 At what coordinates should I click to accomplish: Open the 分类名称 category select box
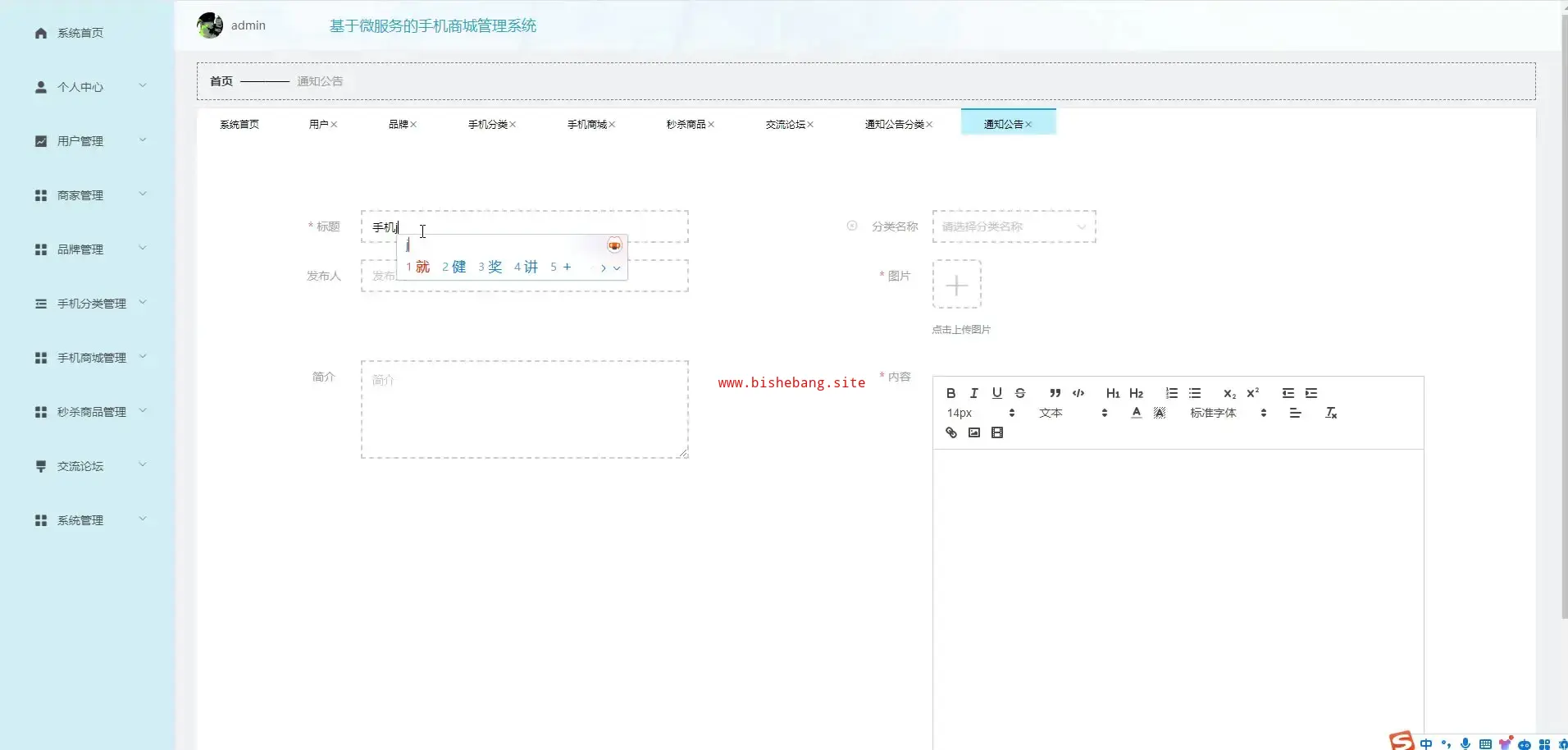click(1014, 226)
